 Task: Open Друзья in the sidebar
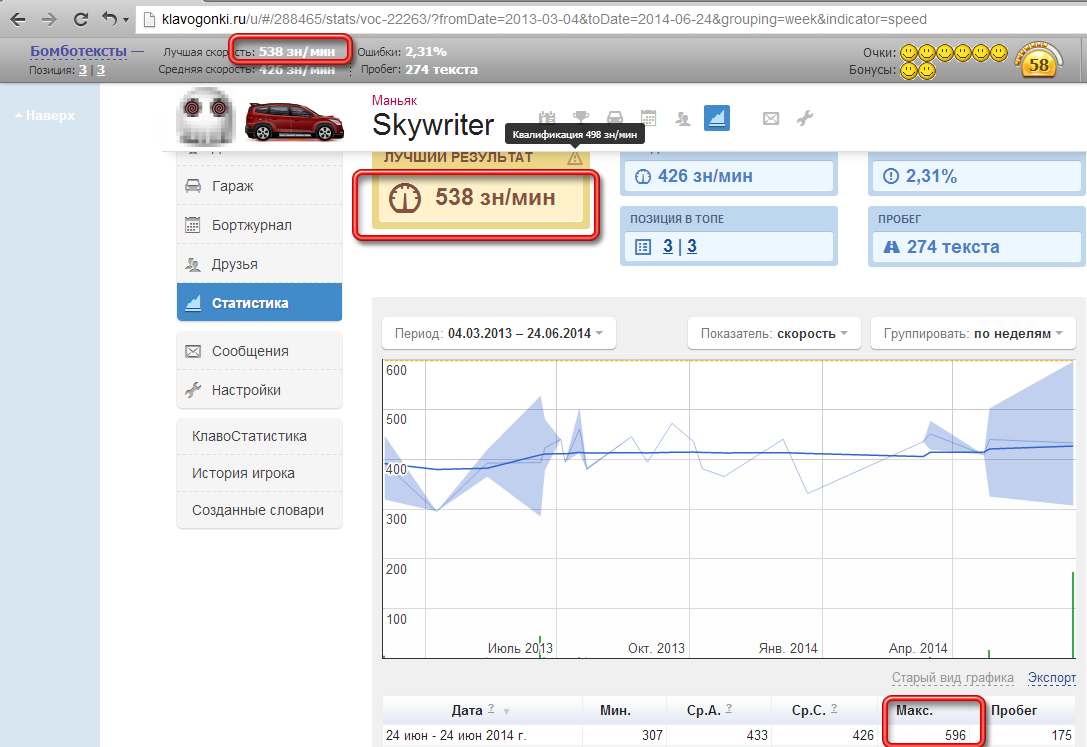click(259, 263)
